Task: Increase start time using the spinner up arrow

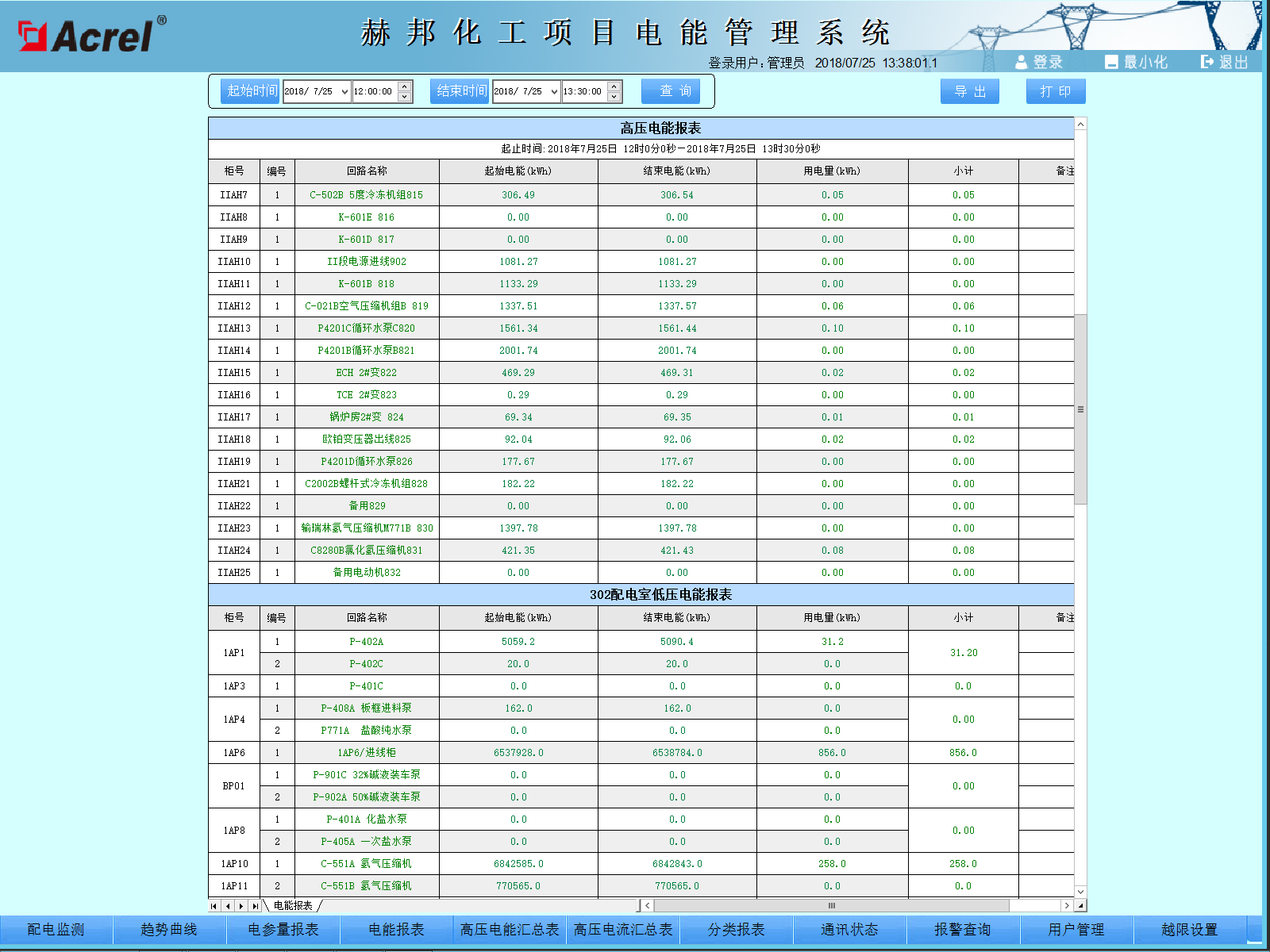Action: (x=403, y=86)
